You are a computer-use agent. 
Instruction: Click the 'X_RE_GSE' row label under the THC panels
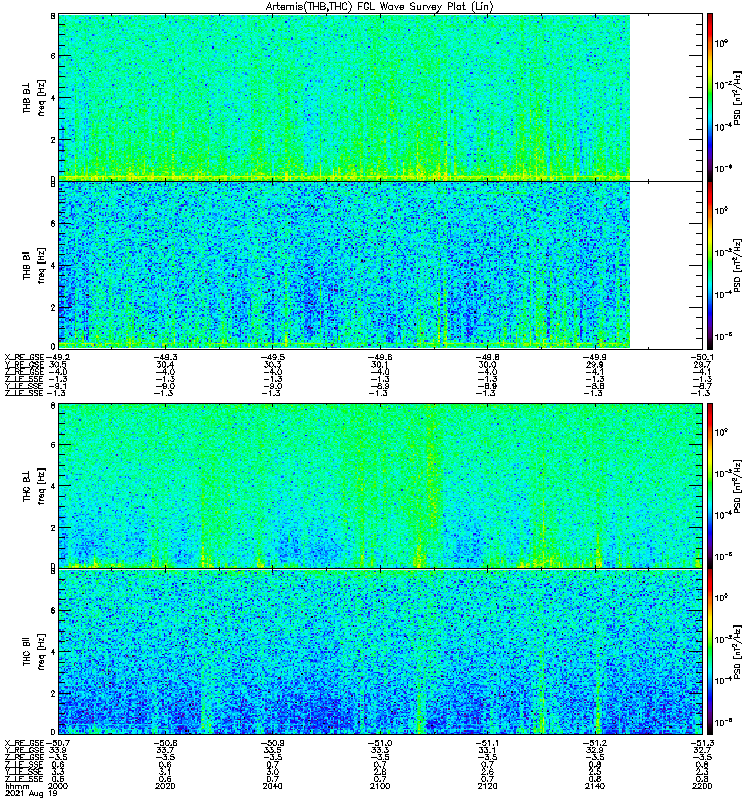click(24, 743)
